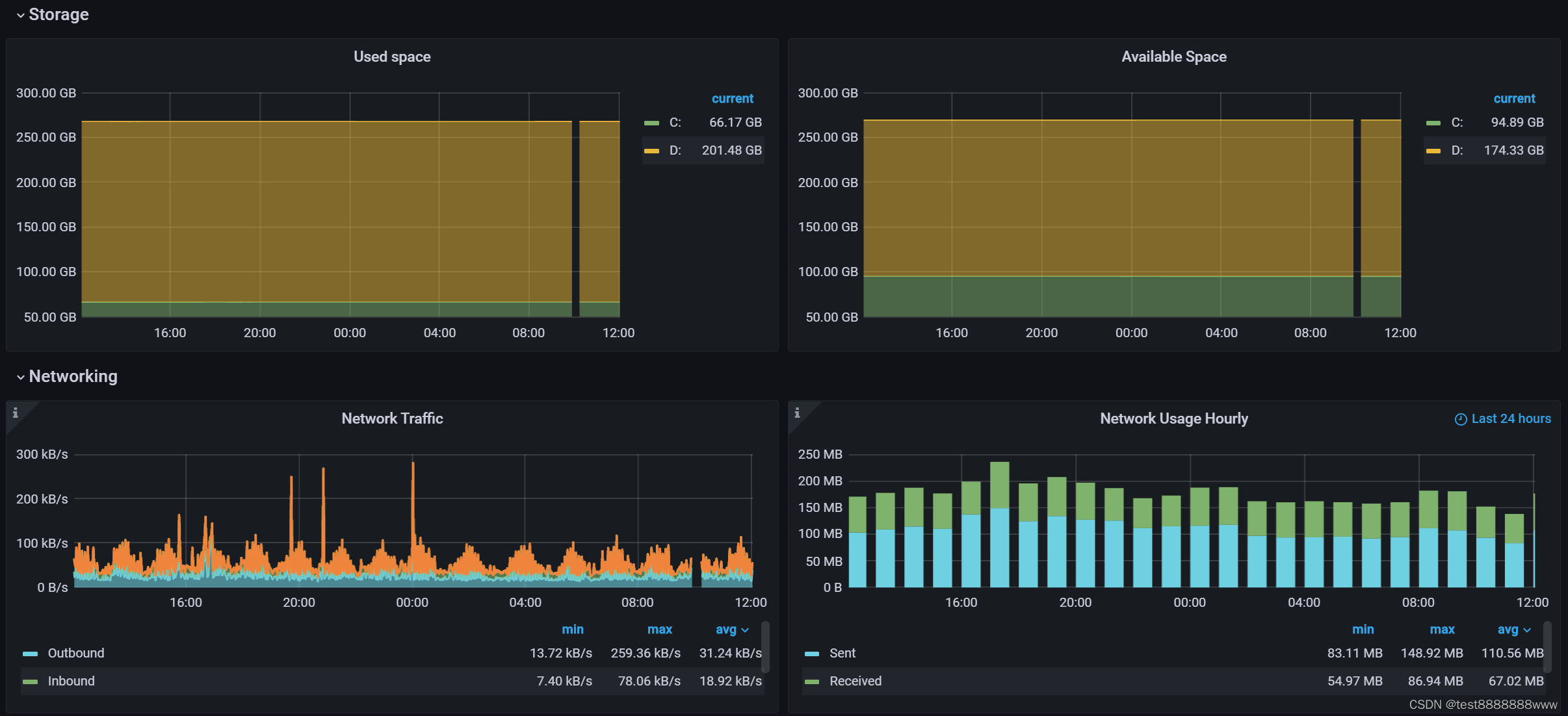Click green C: color swatch in Available Space
Viewport: 1568px width, 716px height.
(1433, 123)
